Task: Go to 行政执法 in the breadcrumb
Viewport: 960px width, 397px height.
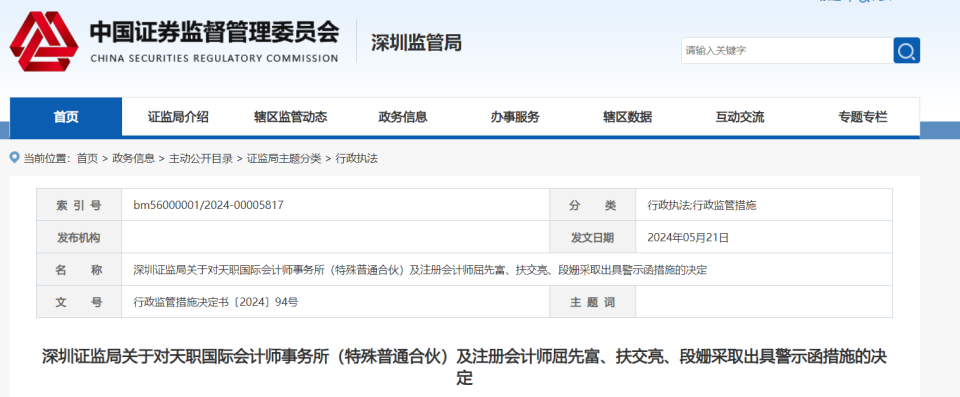Action: pos(357,159)
